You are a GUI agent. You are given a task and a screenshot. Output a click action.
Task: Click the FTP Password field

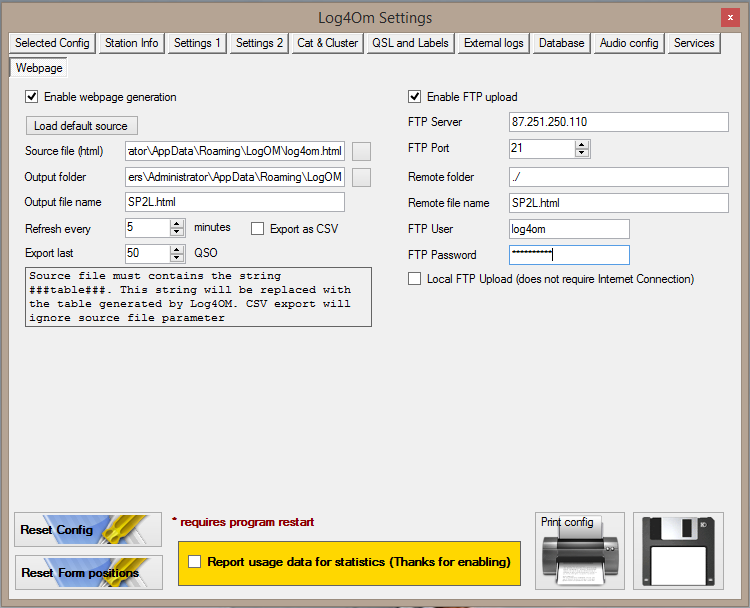tap(569, 255)
